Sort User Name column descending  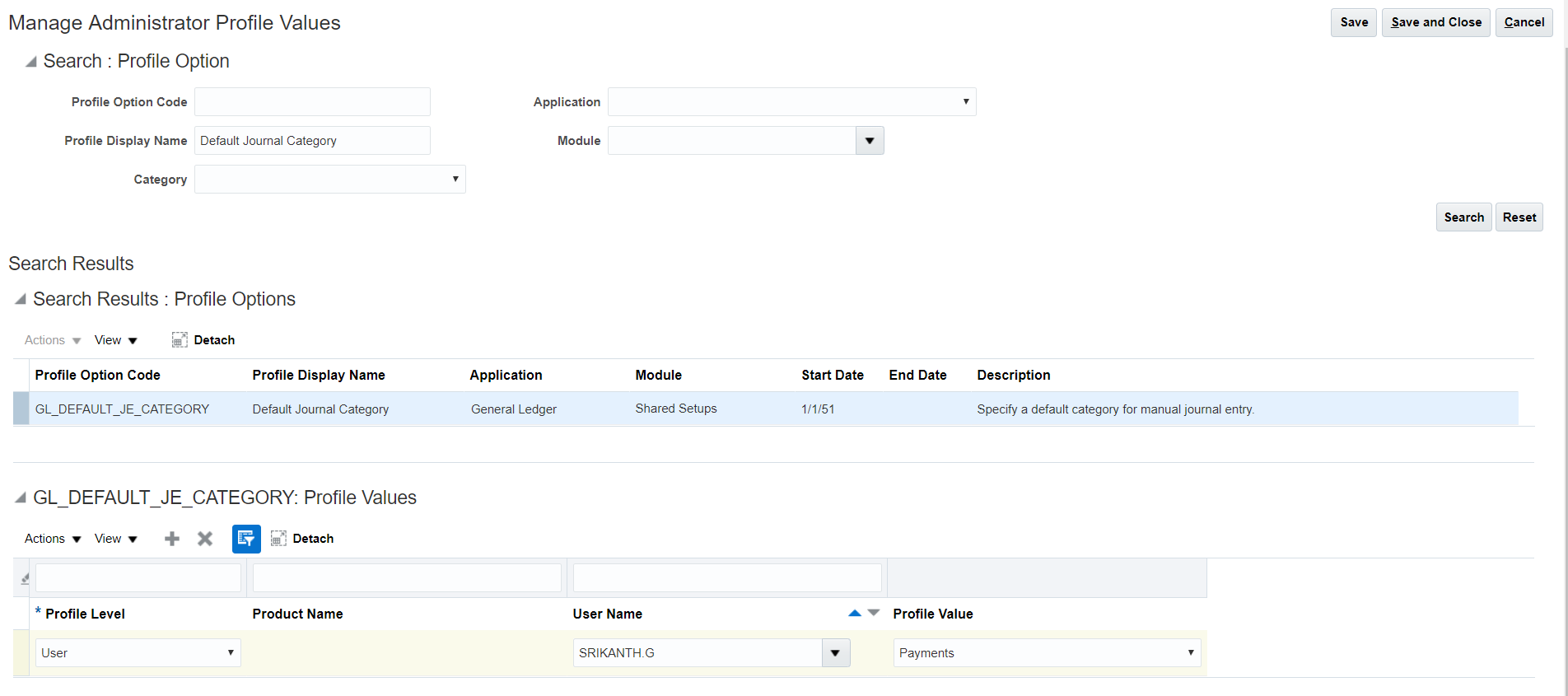(x=874, y=613)
